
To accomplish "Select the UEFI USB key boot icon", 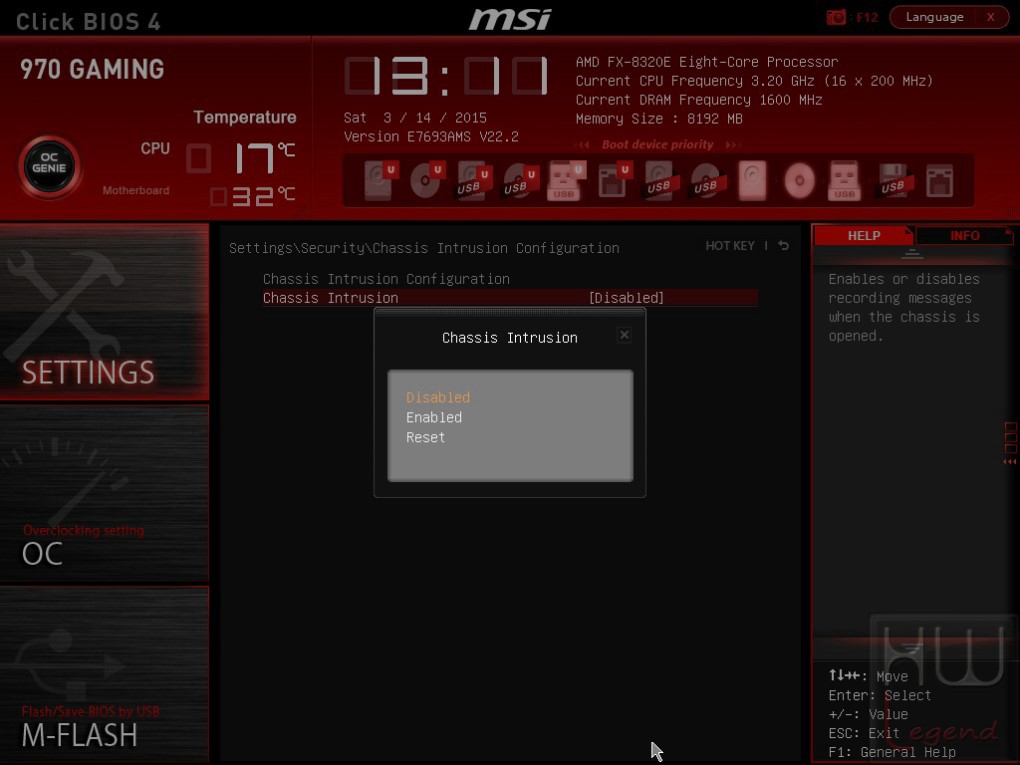I will 565,180.
